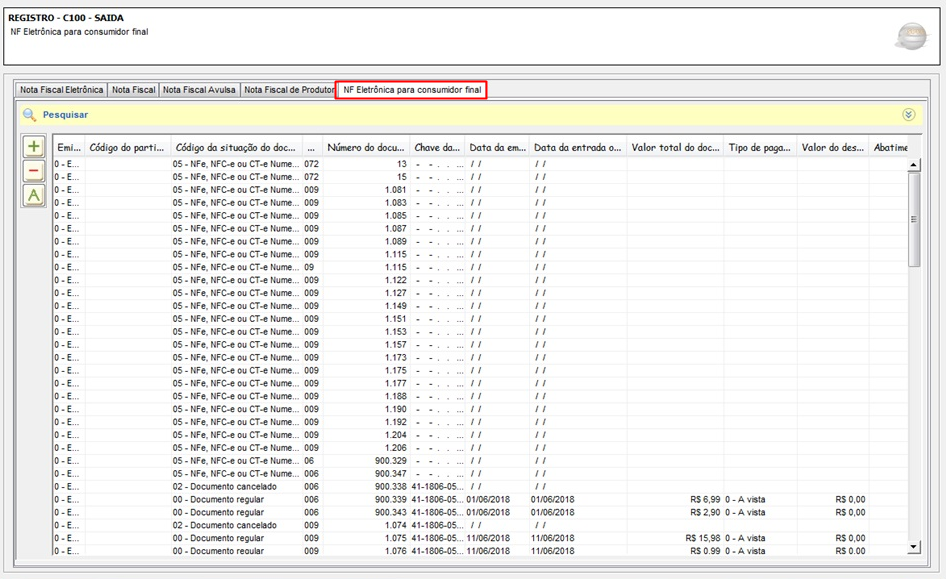Switch to Nota Fiscal Eletrônica tab

point(62,90)
